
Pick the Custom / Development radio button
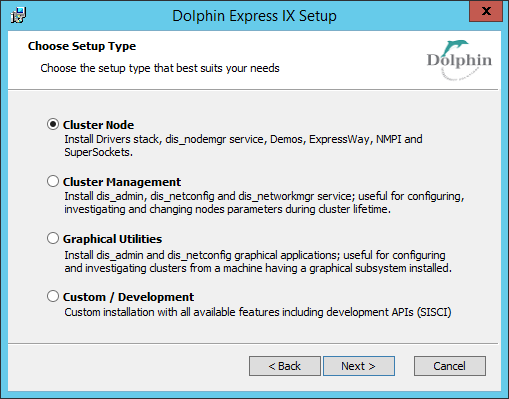click(53, 296)
